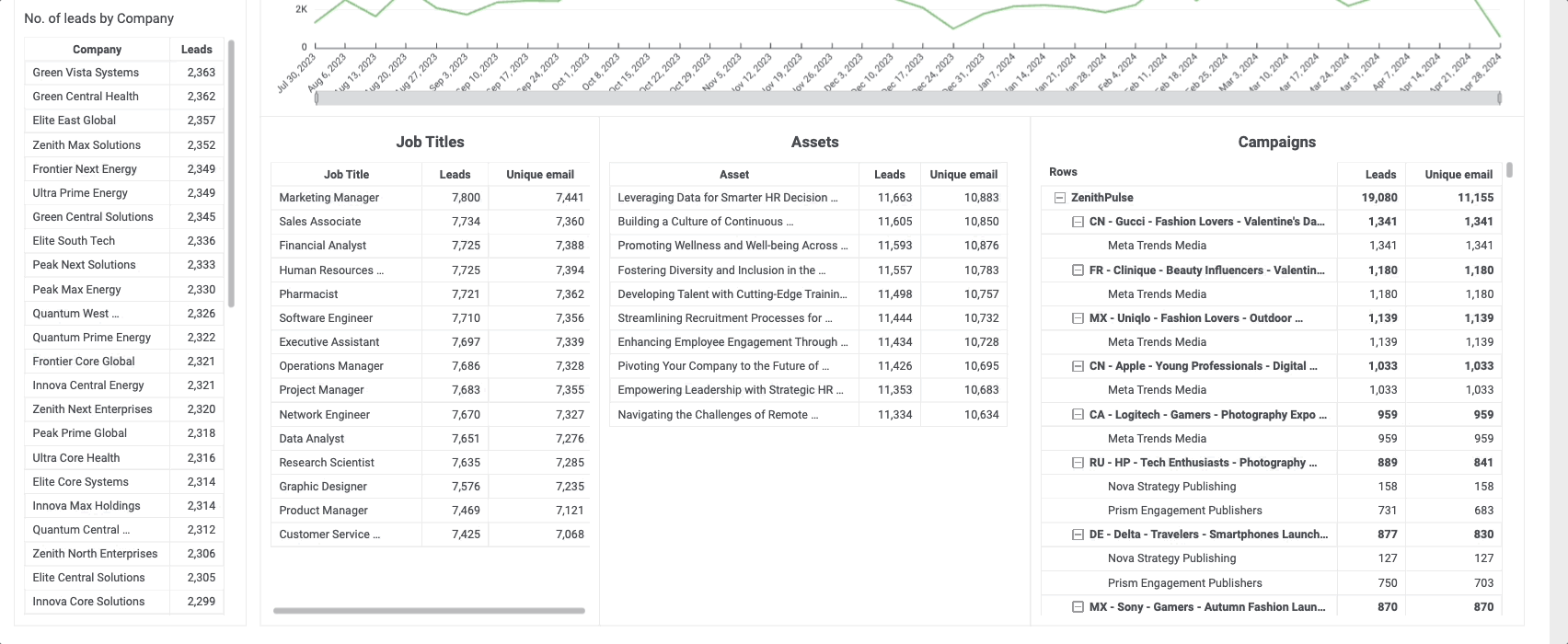
Task: Collapse the DE - Delta Travelers row
Action: 1078,535
